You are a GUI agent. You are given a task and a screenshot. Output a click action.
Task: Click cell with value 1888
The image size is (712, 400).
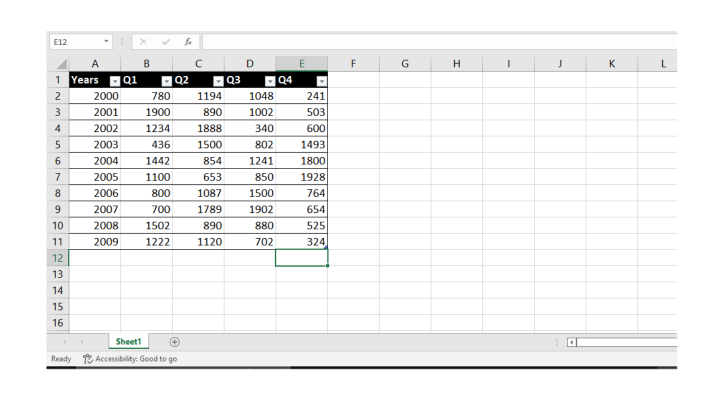tap(198, 128)
